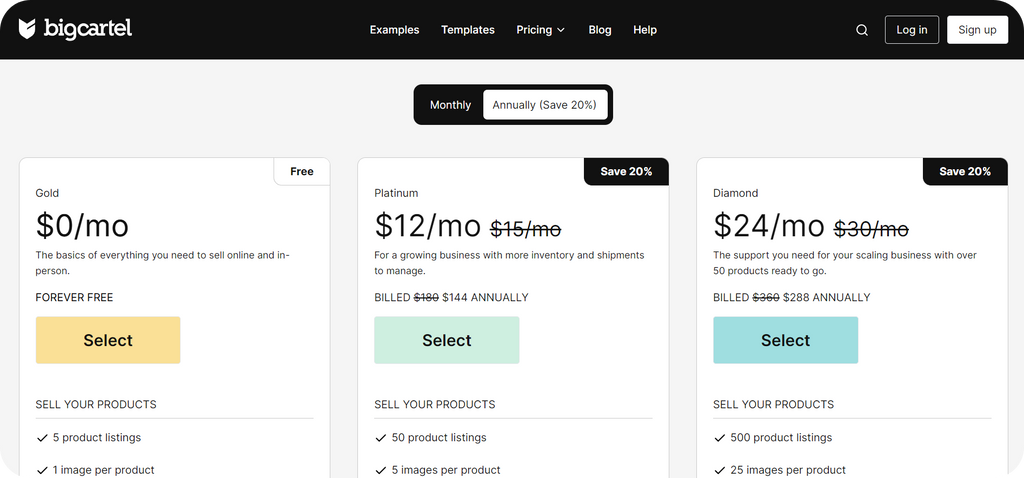Open the Help page

645,30
